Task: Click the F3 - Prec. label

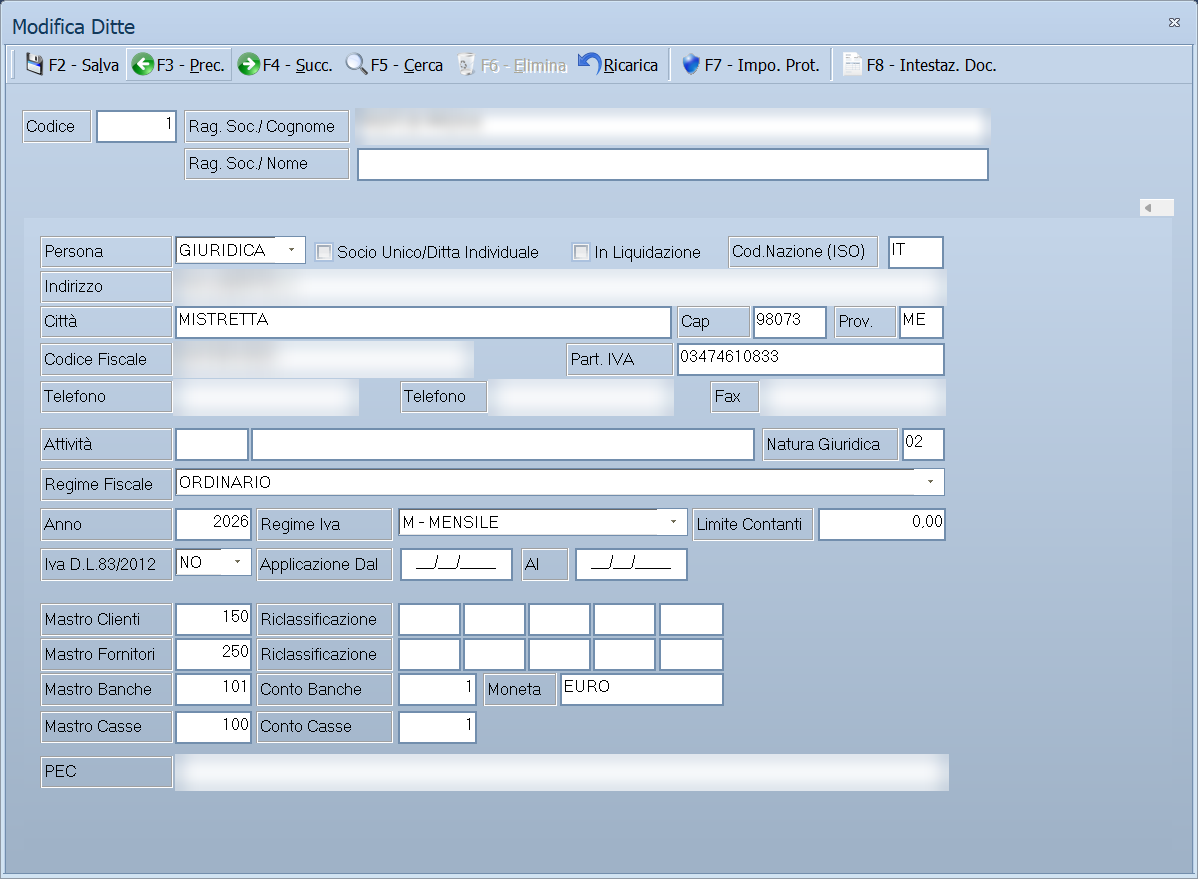Action: (190, 66)
